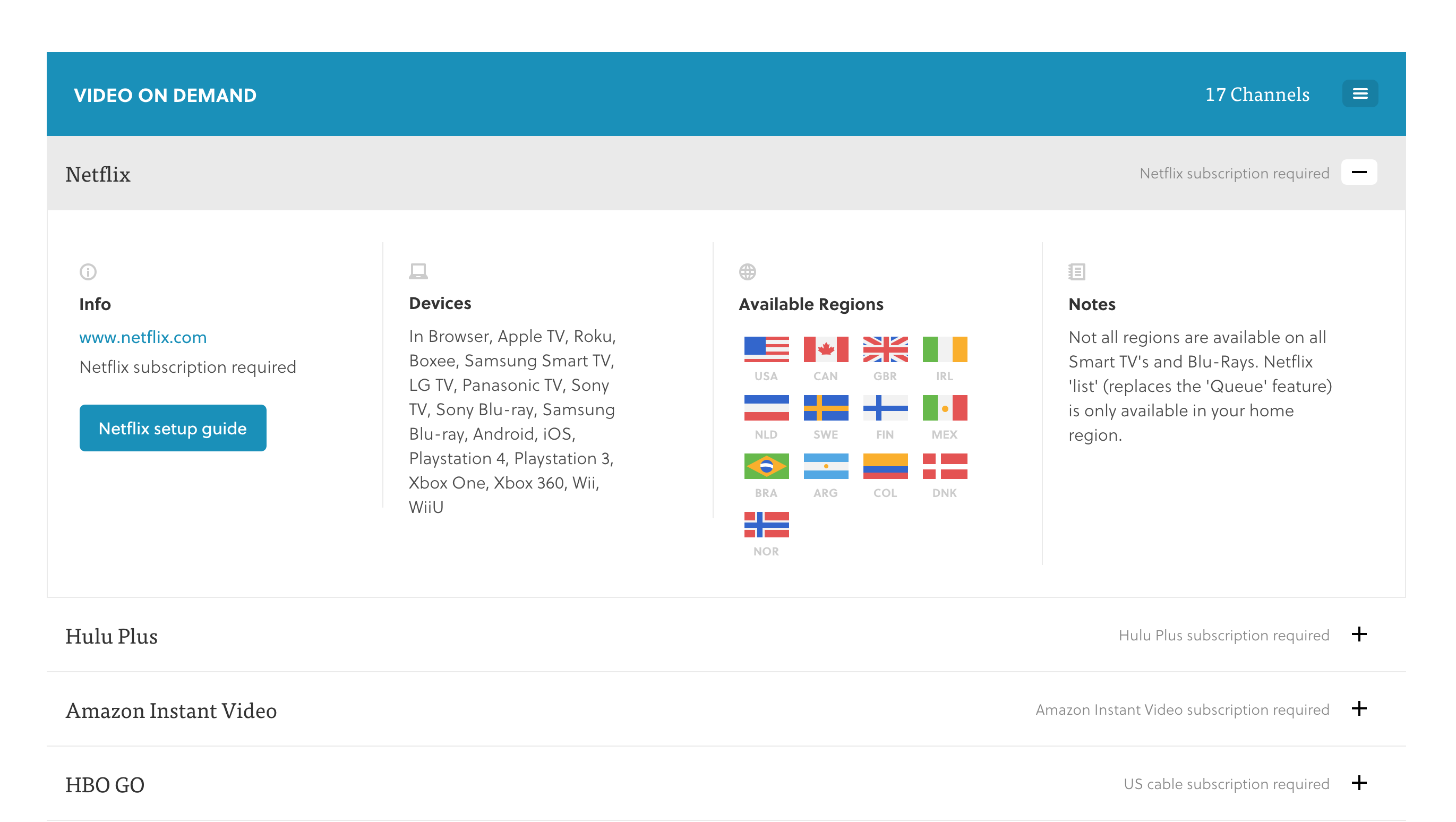
Task: Click the Mexico flag icon
Action: 944,408
